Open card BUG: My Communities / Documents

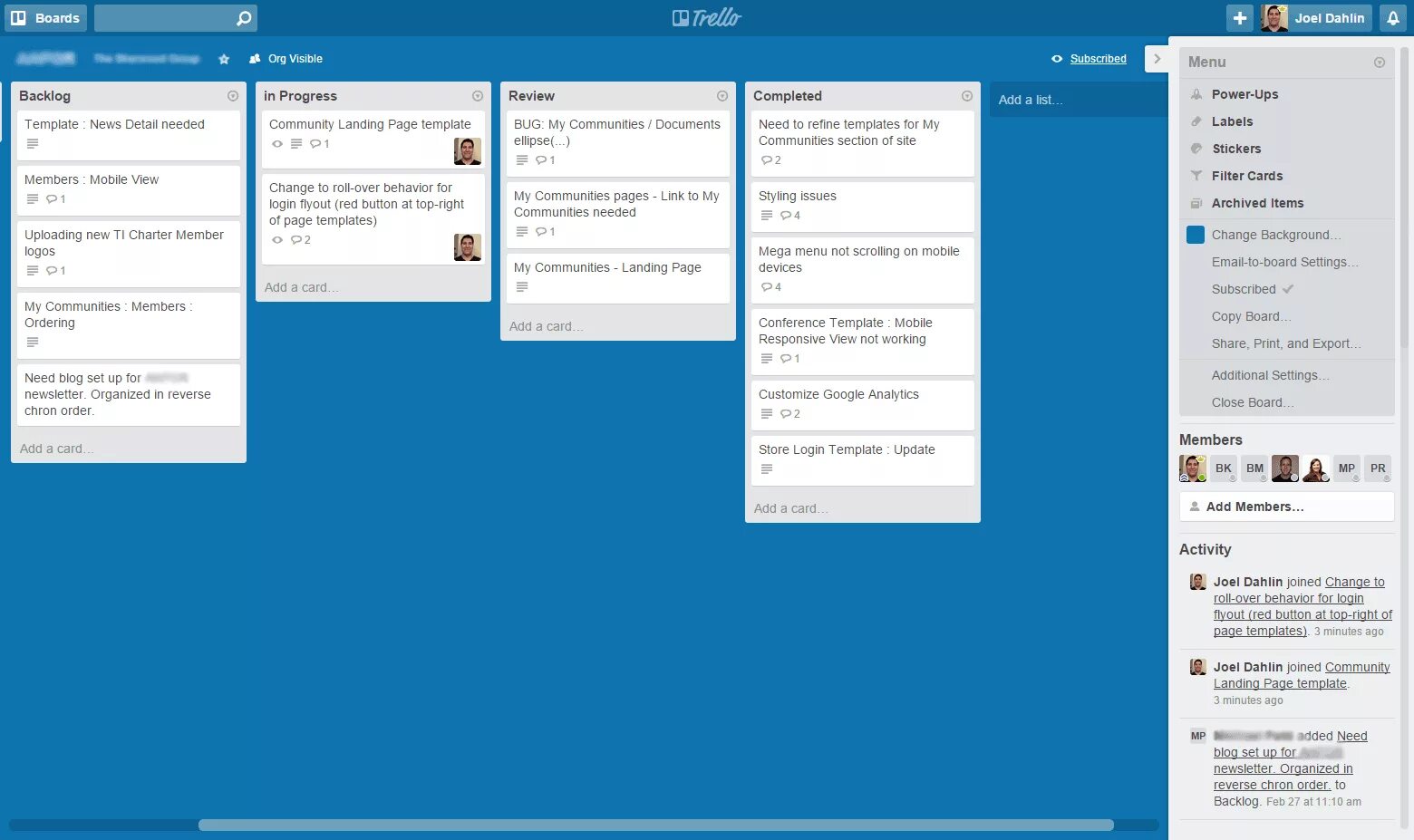(618, 143)
